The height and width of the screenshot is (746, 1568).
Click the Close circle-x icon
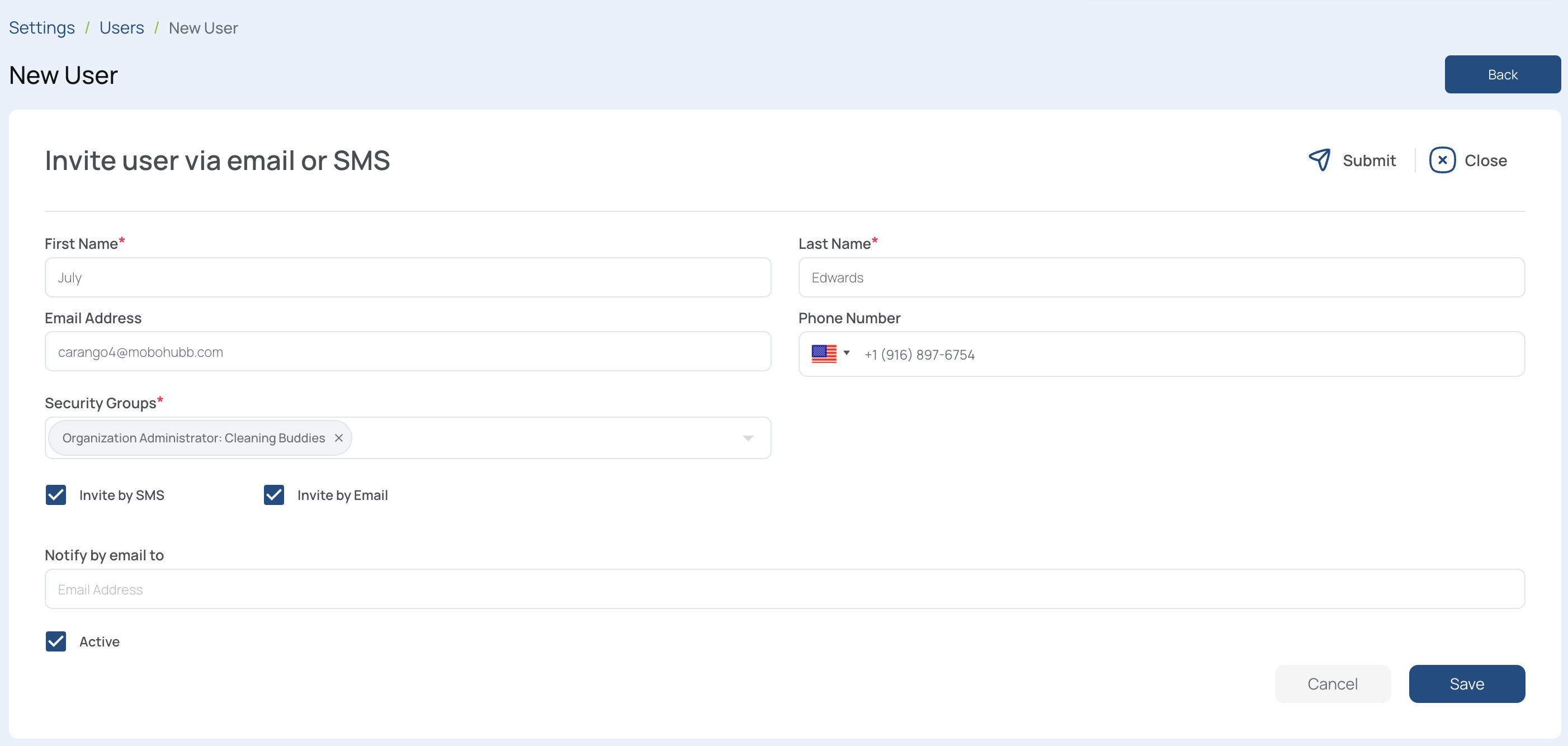coord(1442,160)
